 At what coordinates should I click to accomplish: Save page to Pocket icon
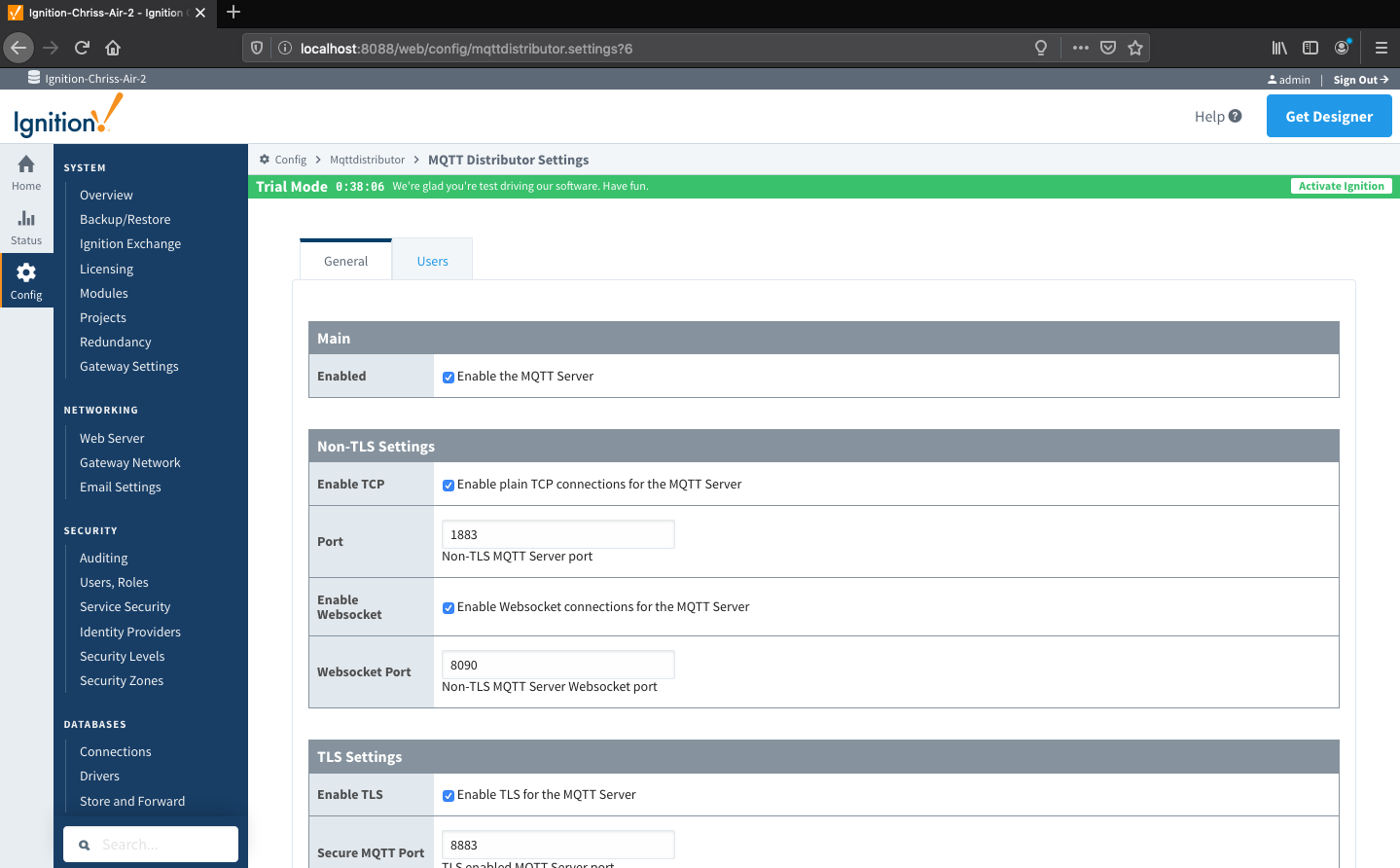coord(1108,48)
